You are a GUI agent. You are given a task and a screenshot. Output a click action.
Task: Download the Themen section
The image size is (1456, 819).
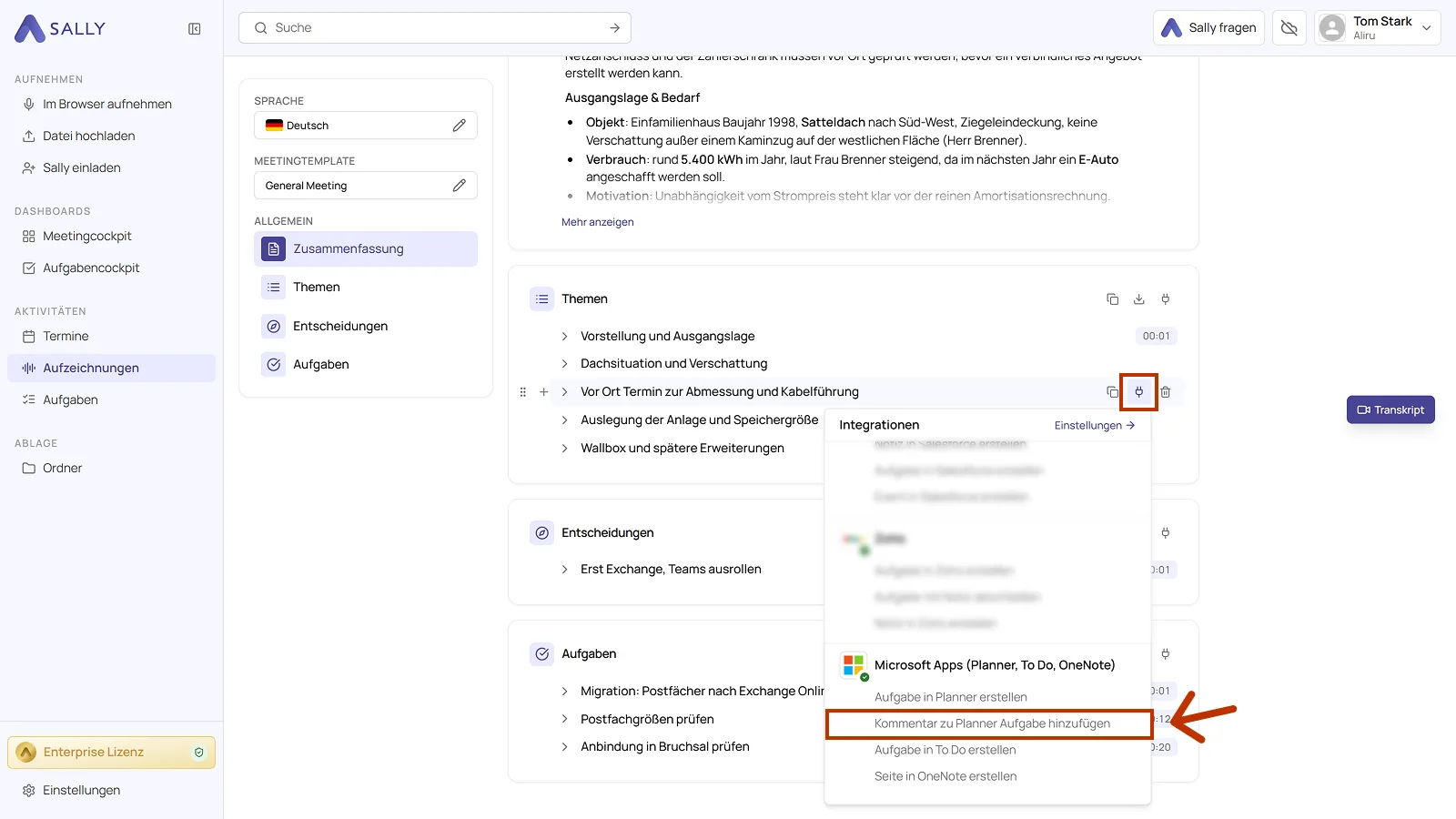[1138, 298]
